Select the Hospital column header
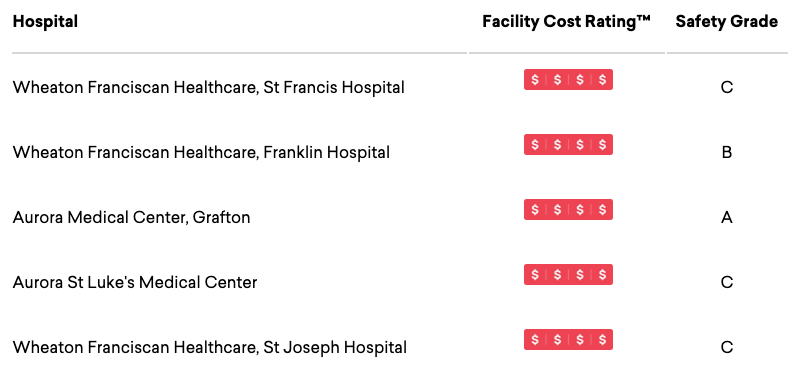The image size is (800, 381). click(45, 21)
